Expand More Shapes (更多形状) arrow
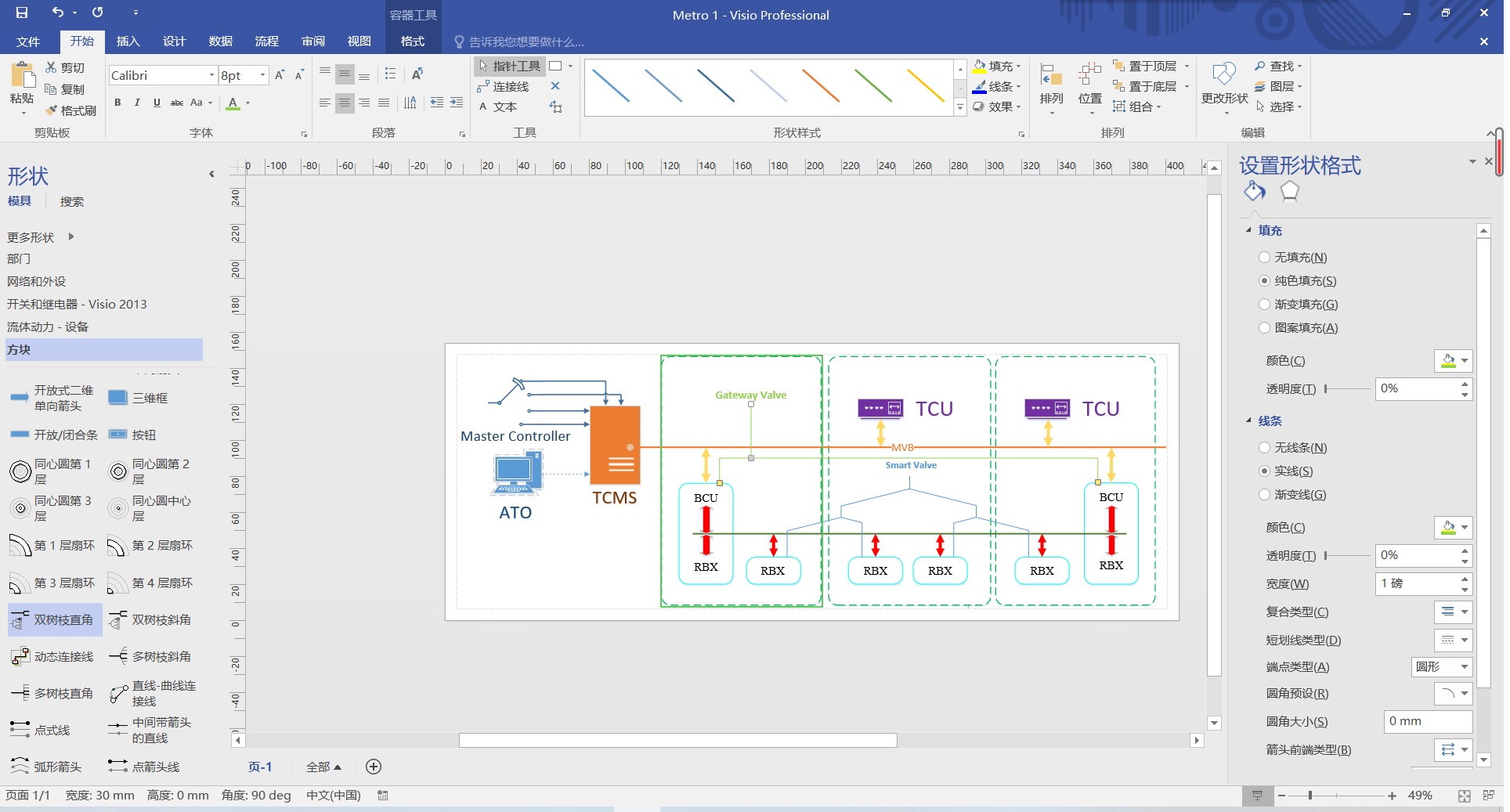 (x=70, y=236)
